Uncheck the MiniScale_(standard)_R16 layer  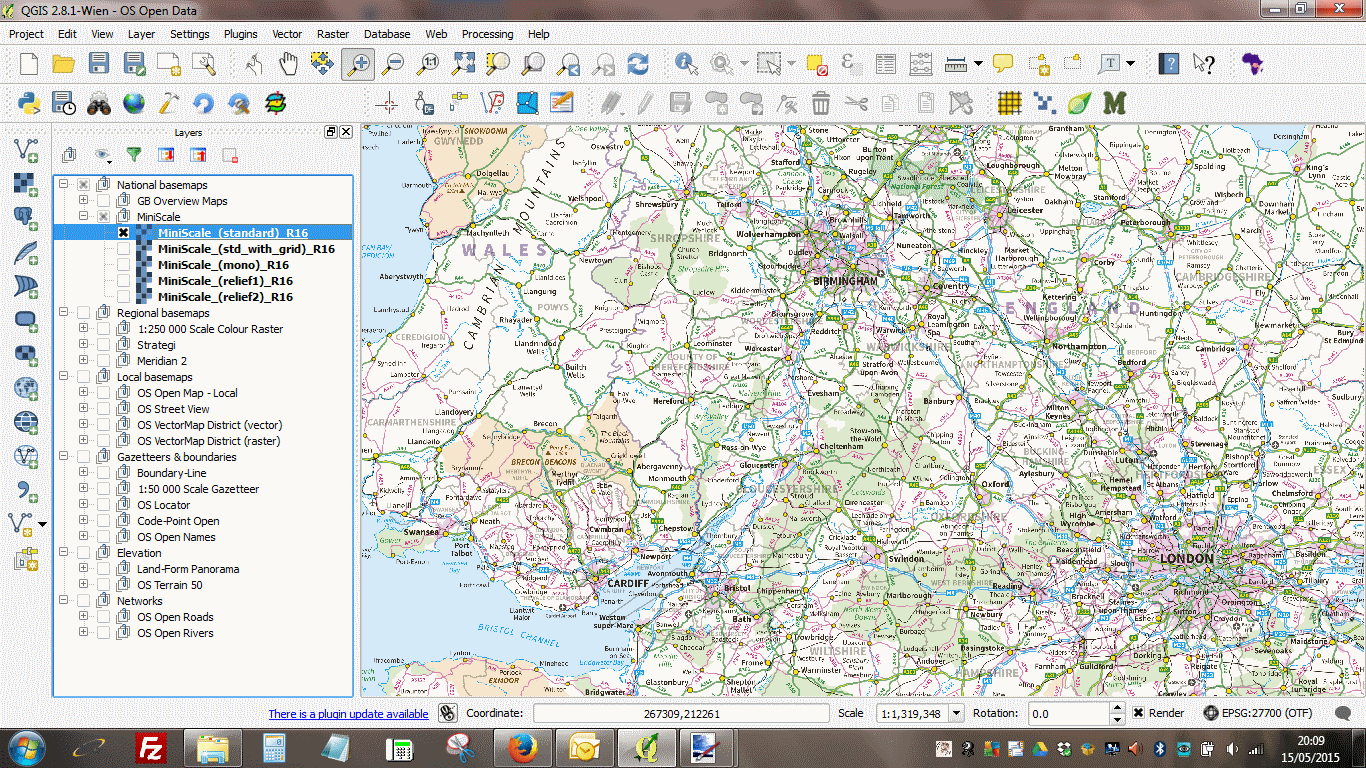(123, 233)
